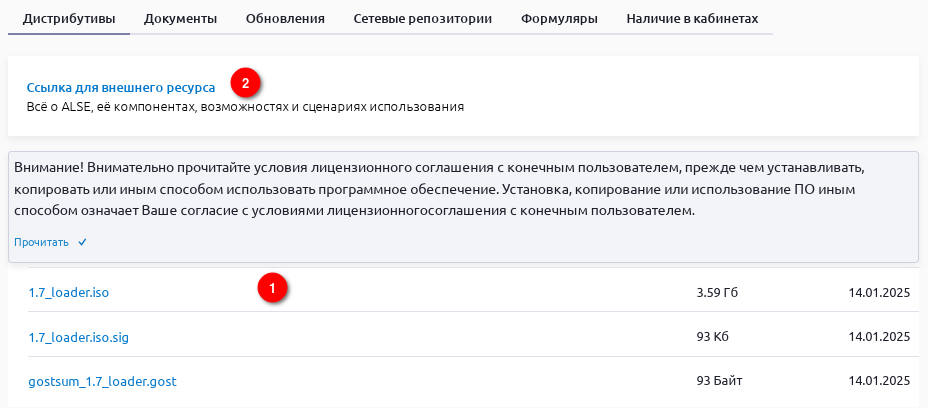This screenshot has width=928, height=408.
Task: Open the Ссылка для внешнего ресурса link
Action: [x=121, y=87]
